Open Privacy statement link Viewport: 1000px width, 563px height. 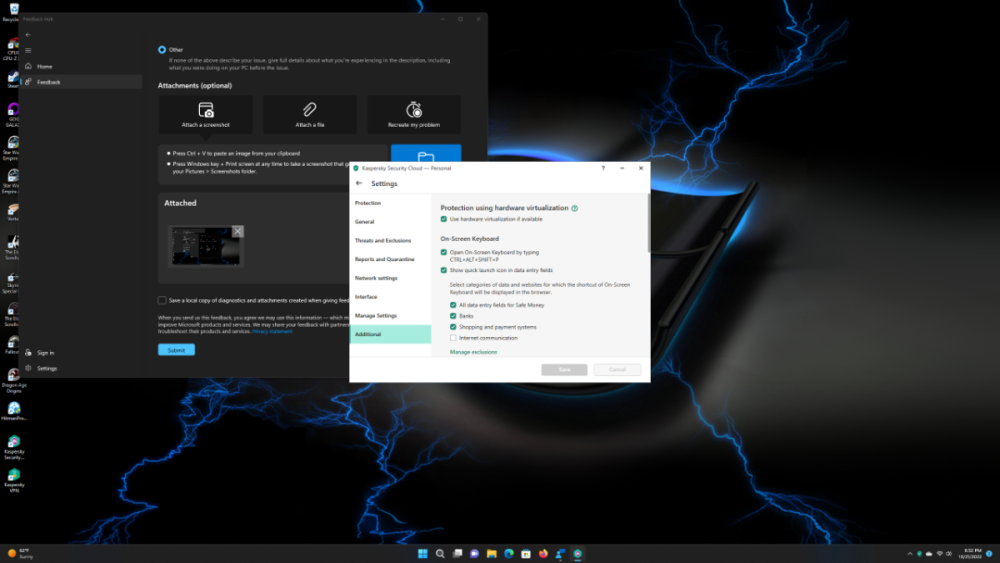pyautogui.click(x=272, y=332)
